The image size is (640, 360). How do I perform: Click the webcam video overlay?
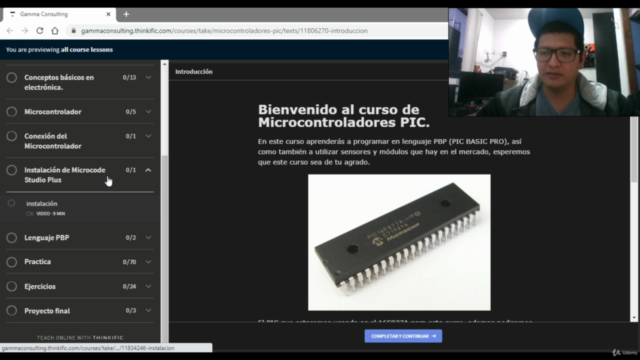[544, 62]
